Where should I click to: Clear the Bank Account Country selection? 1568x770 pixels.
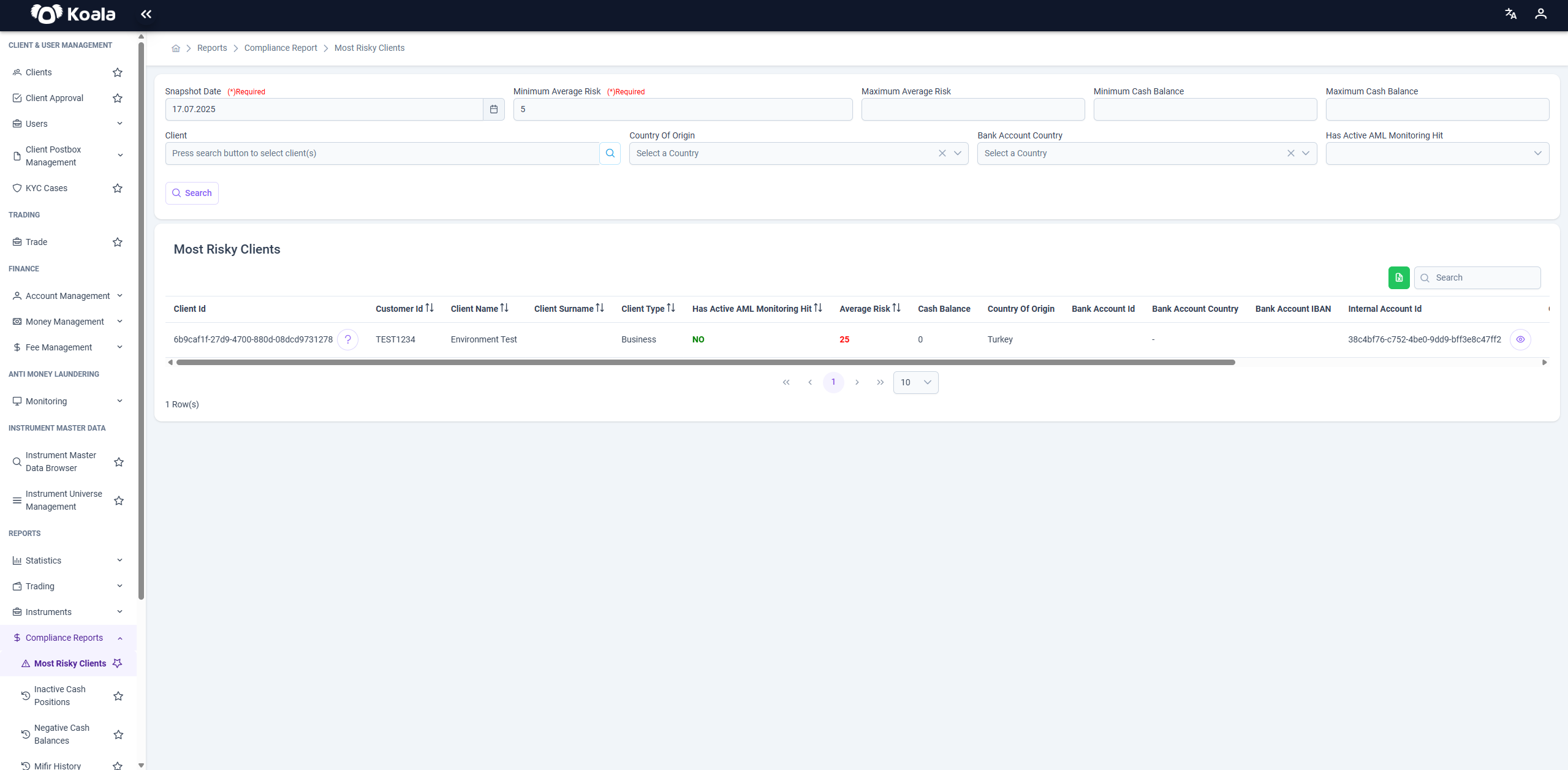[x=1290, y=154]
